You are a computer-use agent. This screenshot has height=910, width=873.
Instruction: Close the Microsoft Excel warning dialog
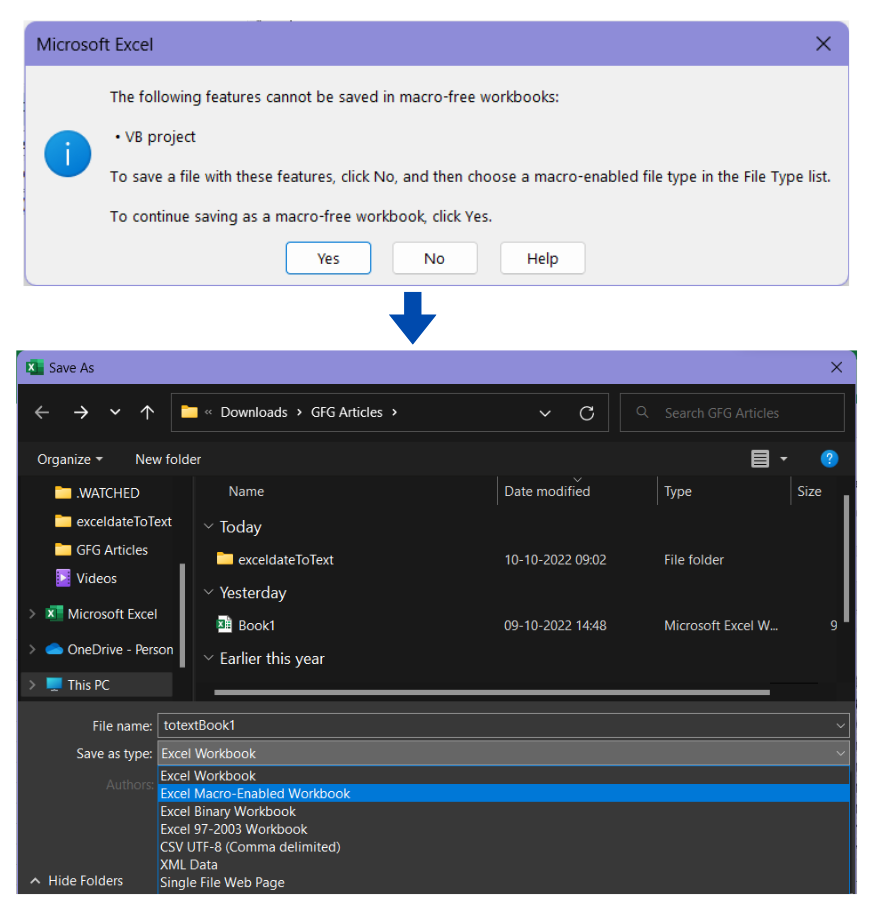pyautogui.click(x=823, y=44)
